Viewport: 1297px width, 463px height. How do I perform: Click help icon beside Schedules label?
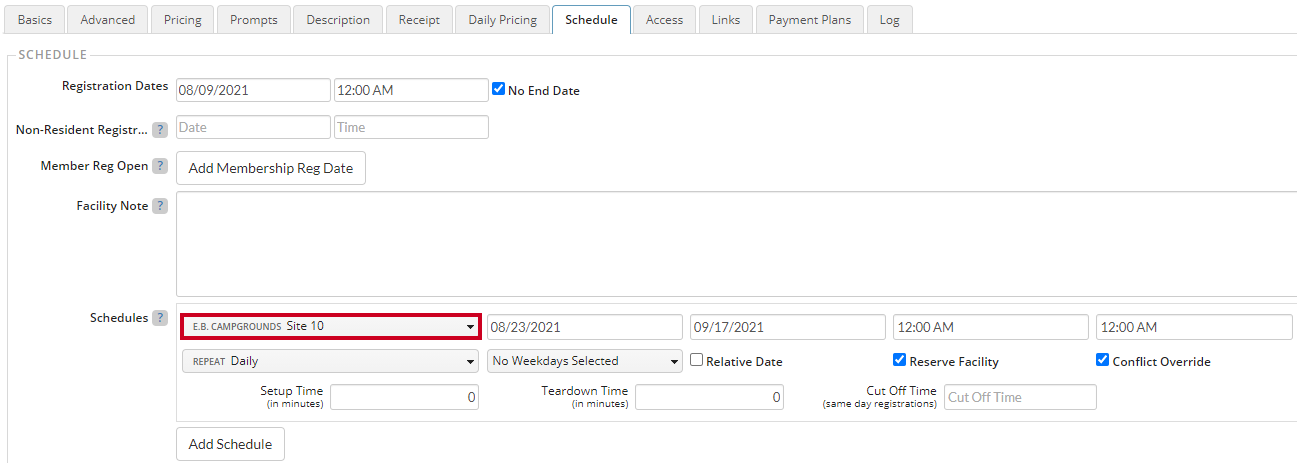[160, 318]
